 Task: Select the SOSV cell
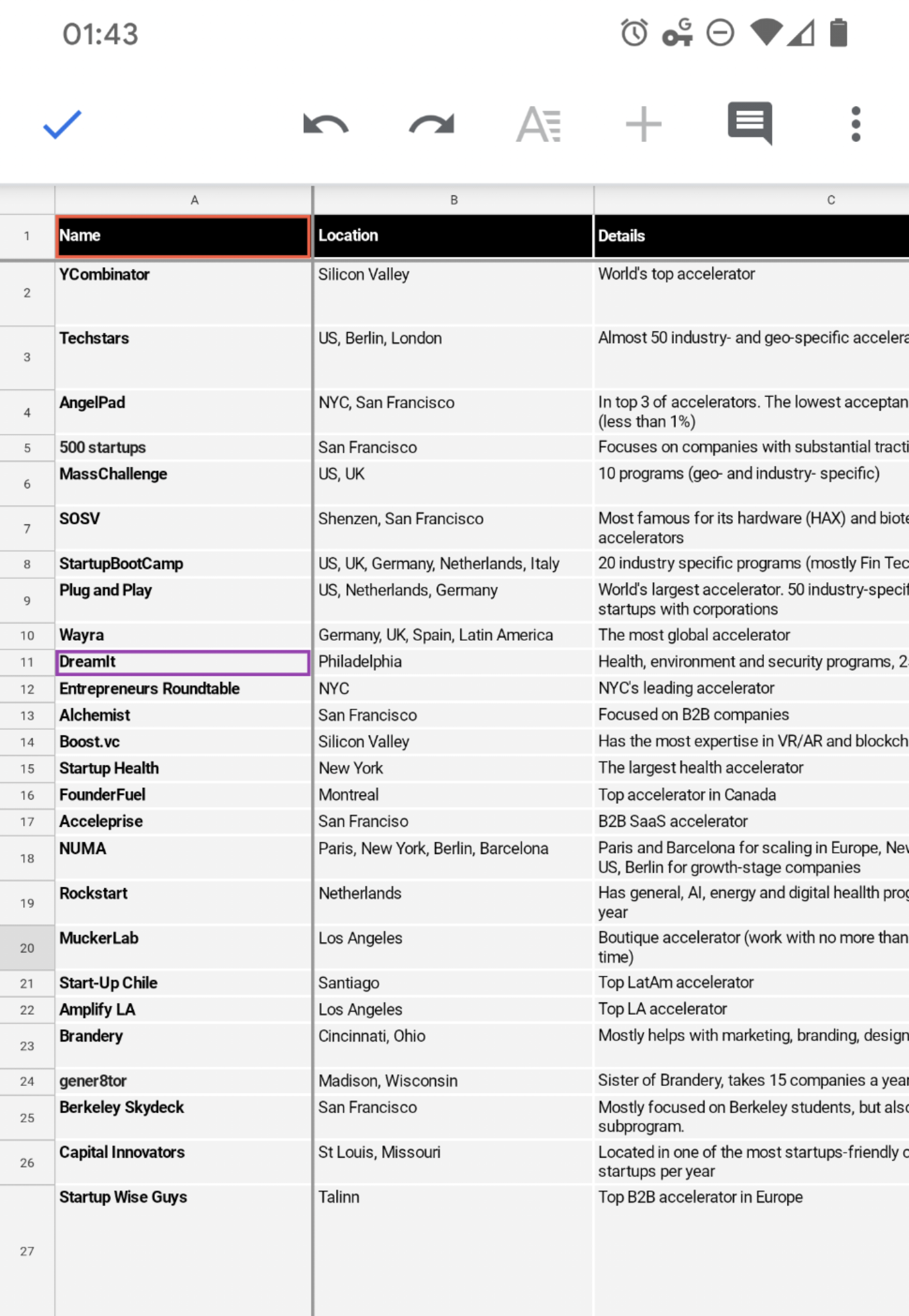[x=184, y=528]
